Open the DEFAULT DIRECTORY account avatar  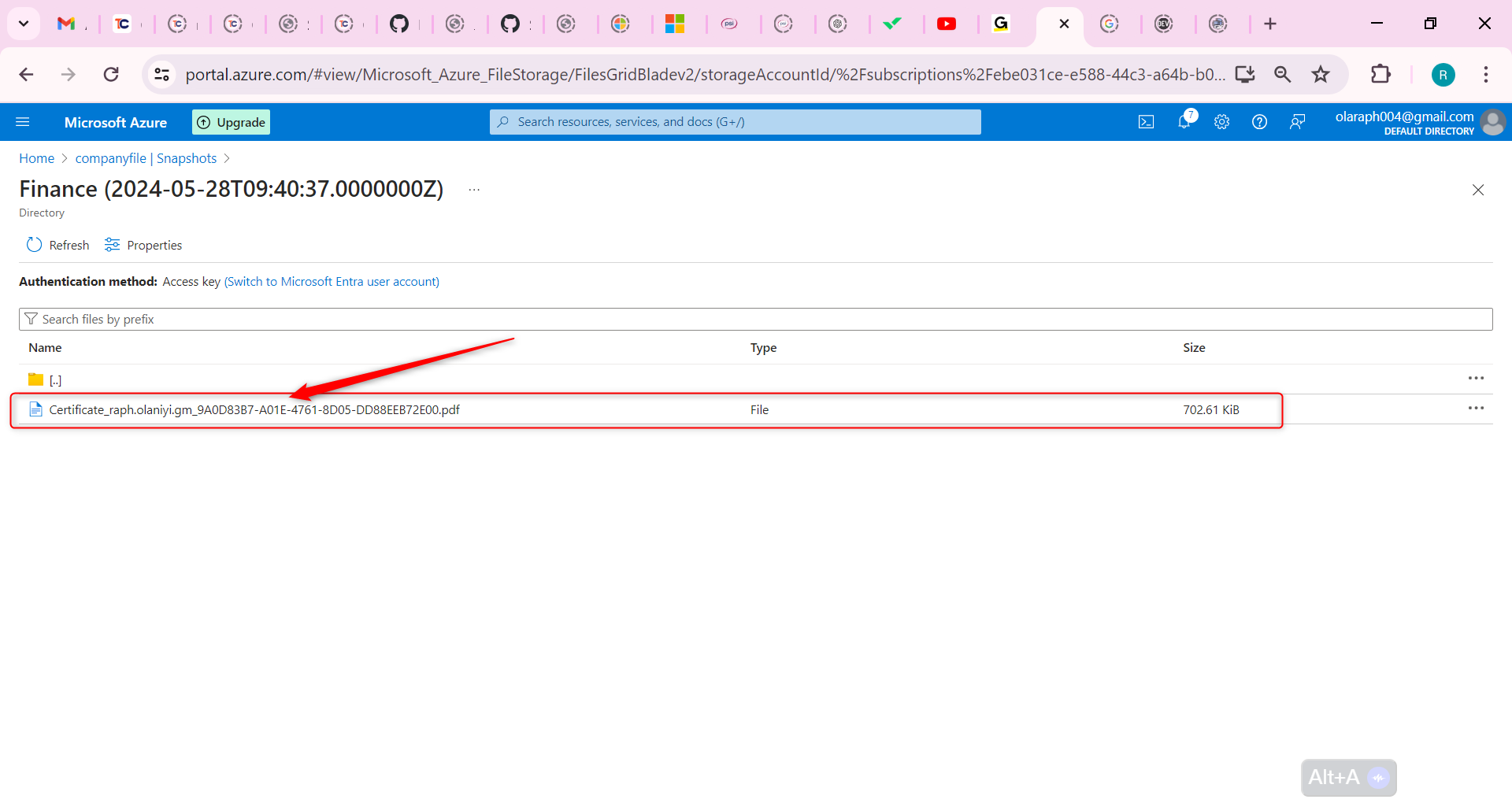[1493, 122]
